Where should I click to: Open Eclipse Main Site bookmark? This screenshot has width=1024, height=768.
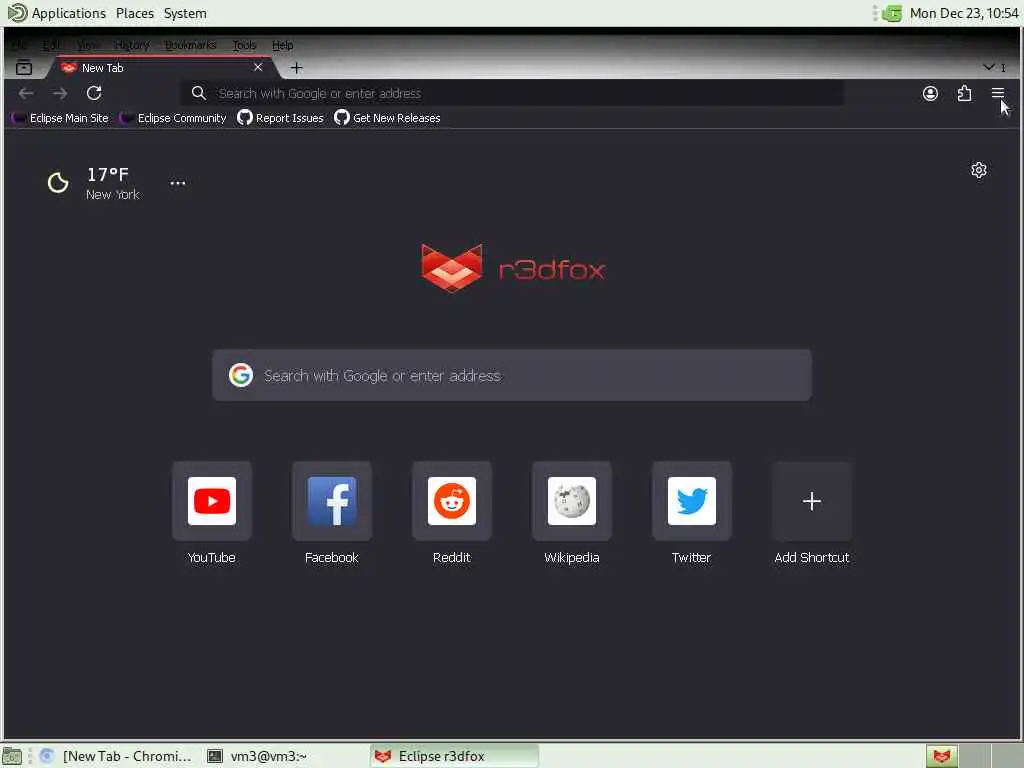click(60, 118)
